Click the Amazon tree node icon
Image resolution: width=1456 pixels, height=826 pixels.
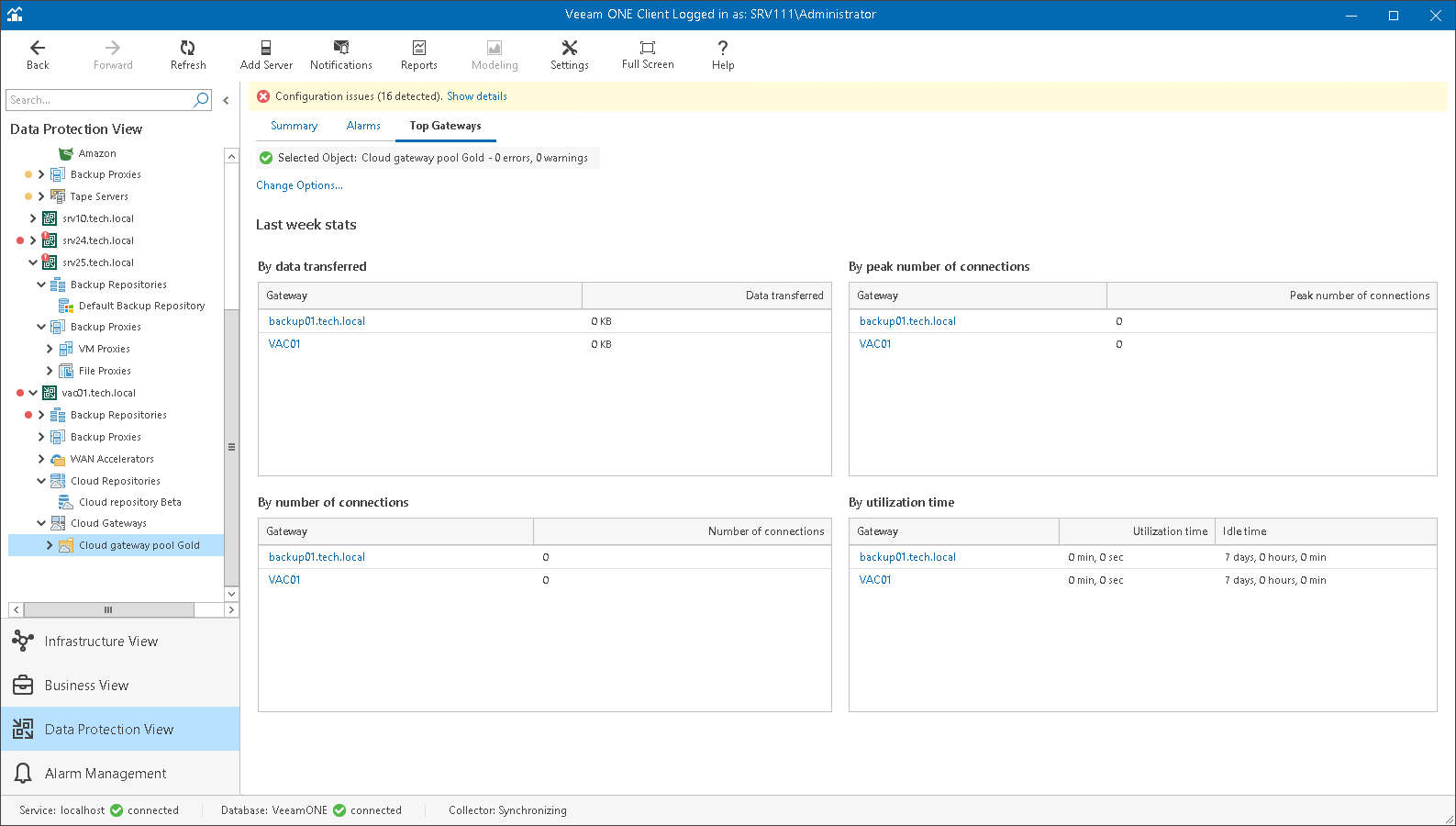tap(65, 153)
